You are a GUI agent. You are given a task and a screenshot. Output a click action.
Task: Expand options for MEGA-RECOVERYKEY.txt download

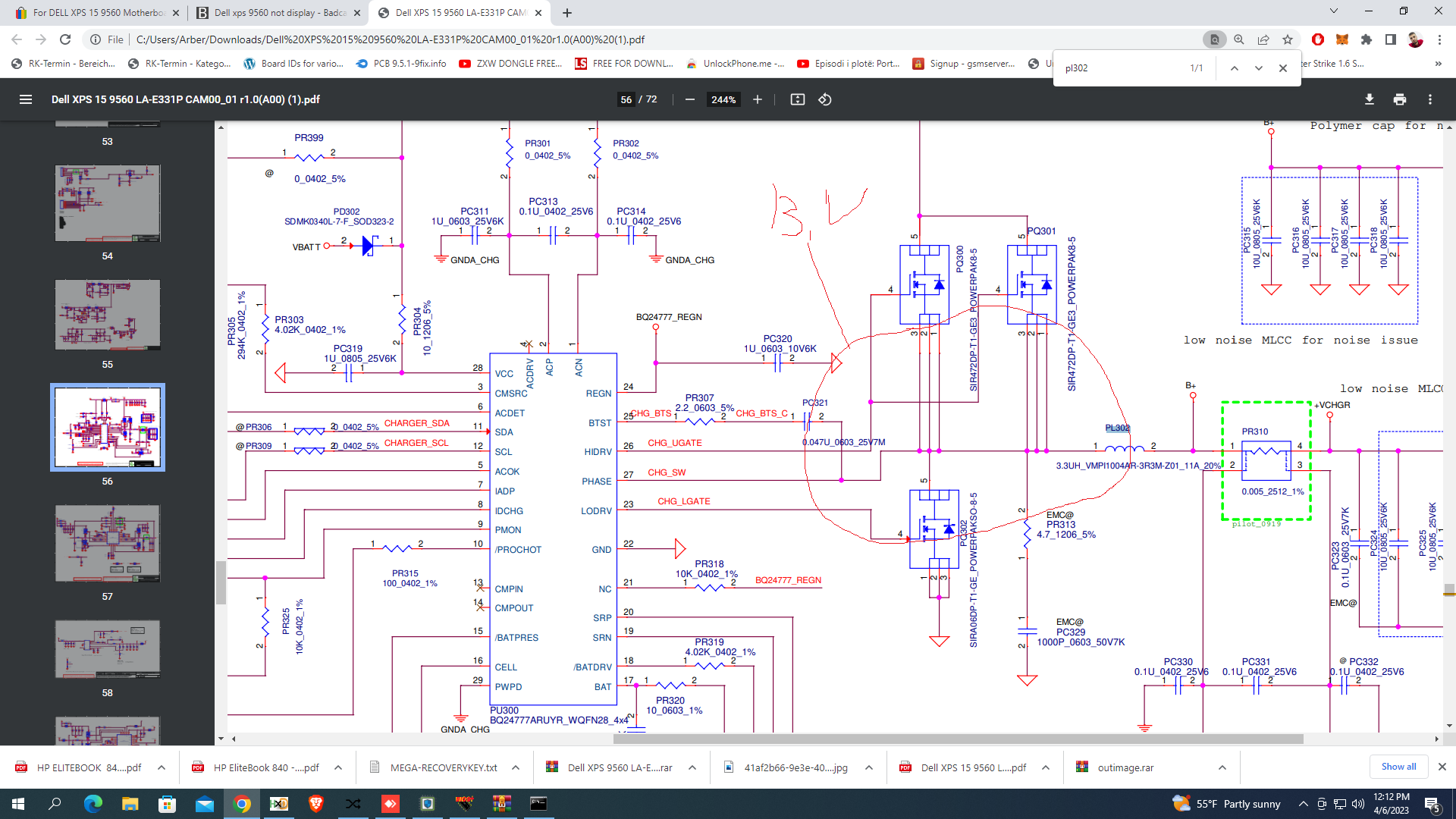[516, 767]
